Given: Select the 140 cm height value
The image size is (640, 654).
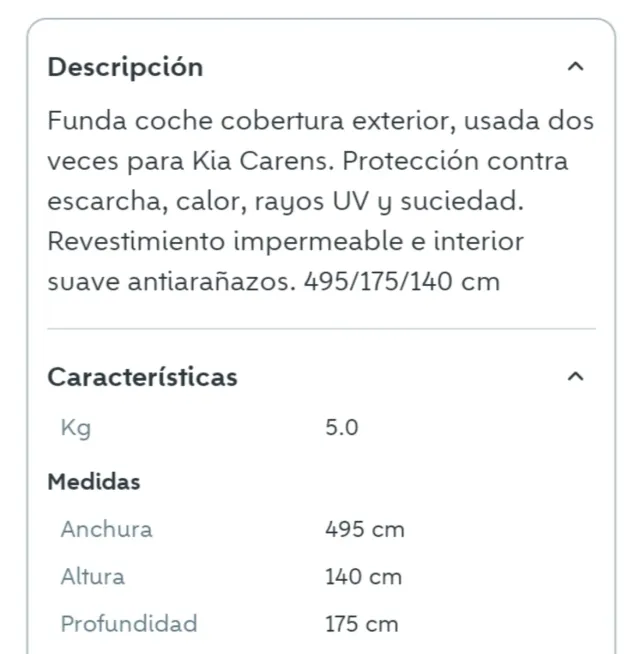Looking at the screenshot, I should (x=363, y=577).
